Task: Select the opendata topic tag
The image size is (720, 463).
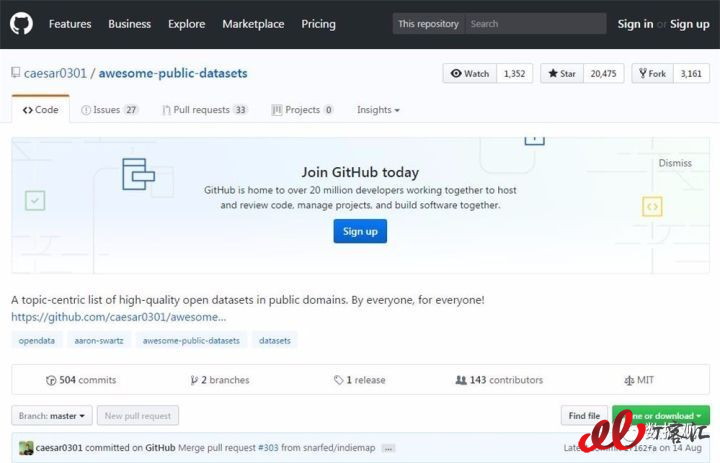Action: pyautogui.click(x=37, y=340)
